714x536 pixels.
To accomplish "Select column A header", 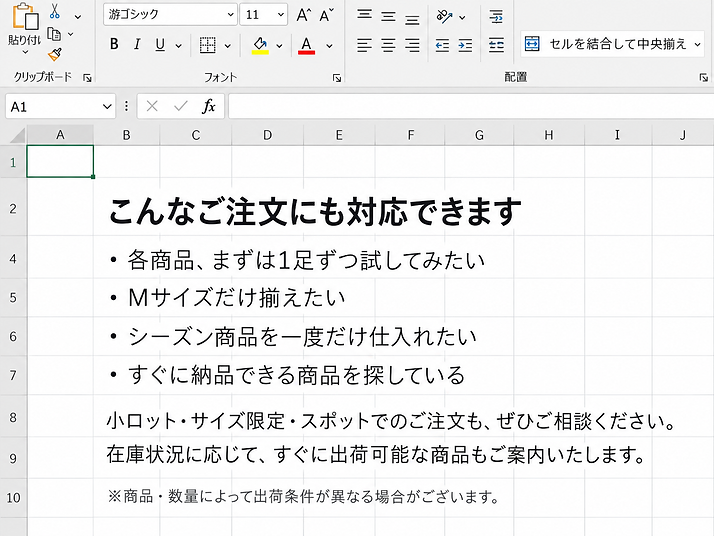I will 60,135.
